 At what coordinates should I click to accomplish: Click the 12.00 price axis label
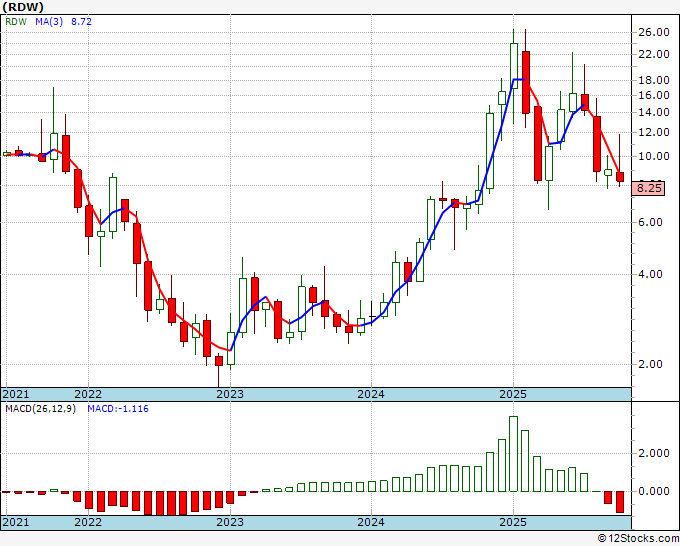coord(653,132)
